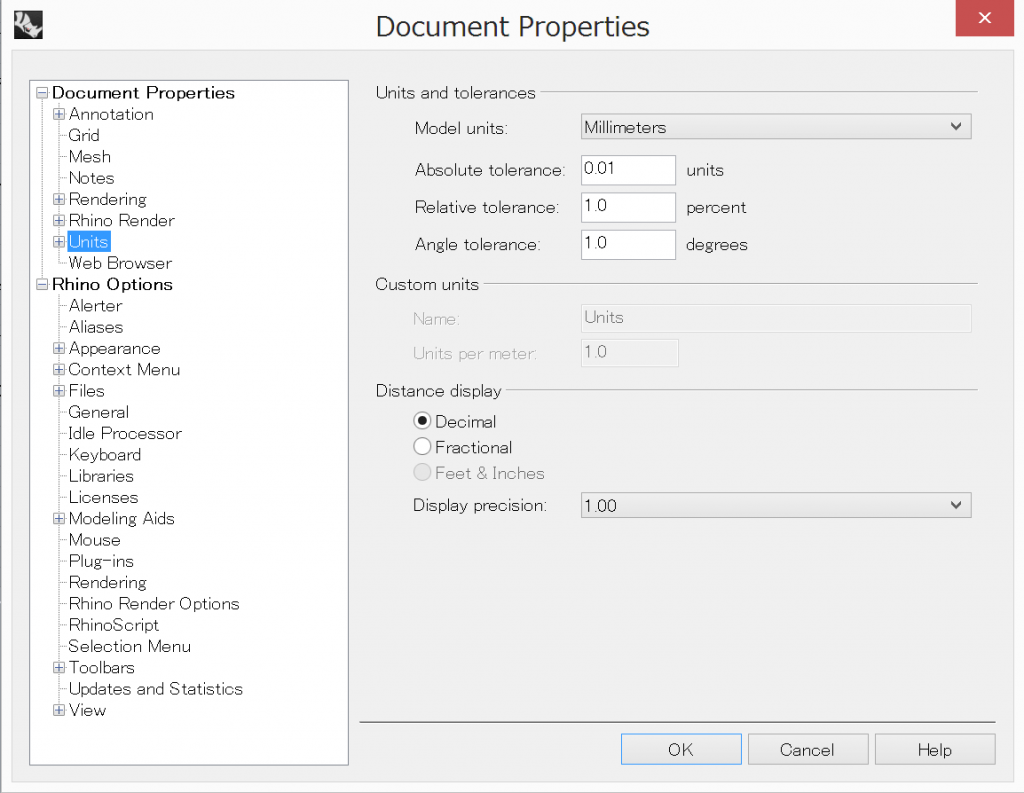Viewport: 1024px width, 793px height.
Task: Open the Updates and Statistics page
Action: (155, 689)
